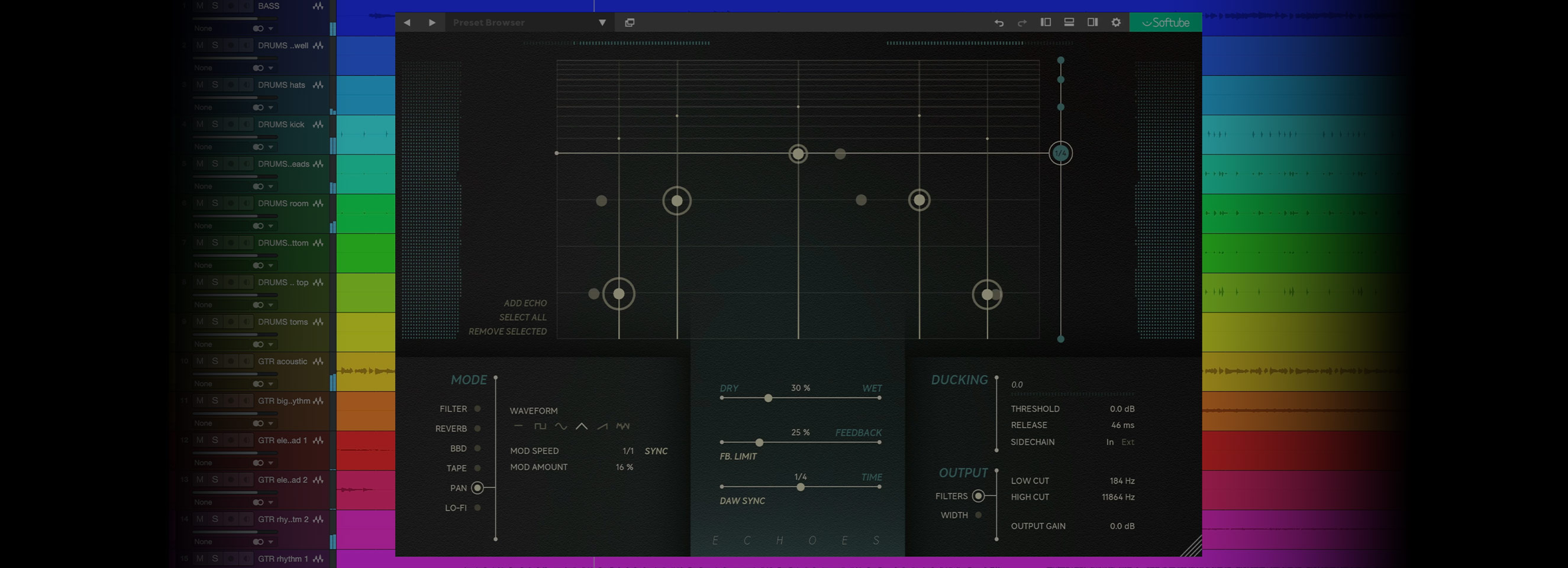The height and width of the screenshot is (568, 1568).
Task: Choose the random noise waveform
Action: tap(622, 426)
